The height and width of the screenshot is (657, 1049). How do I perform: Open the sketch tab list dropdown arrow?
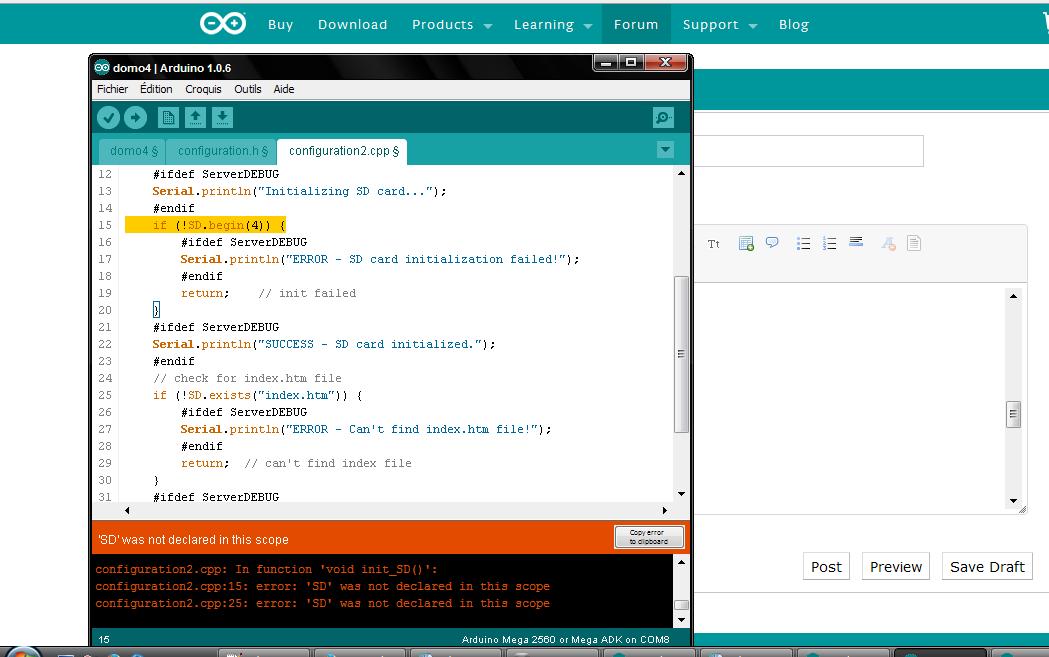pos(664,150)
